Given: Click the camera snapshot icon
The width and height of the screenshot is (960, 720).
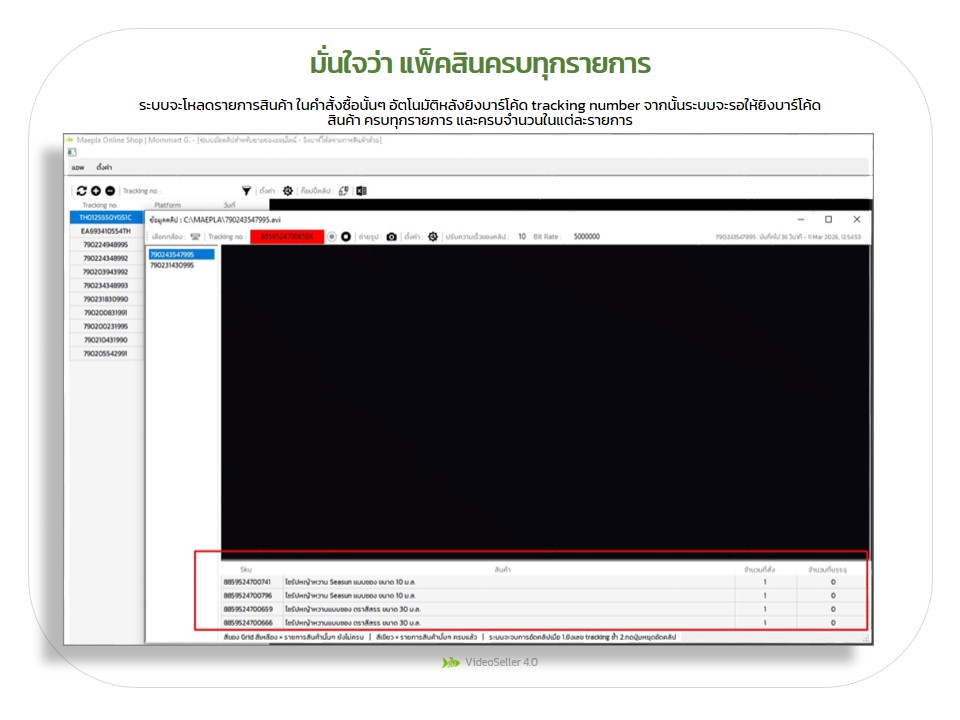Looking at the screenshot, I should (x=391, y=237).
